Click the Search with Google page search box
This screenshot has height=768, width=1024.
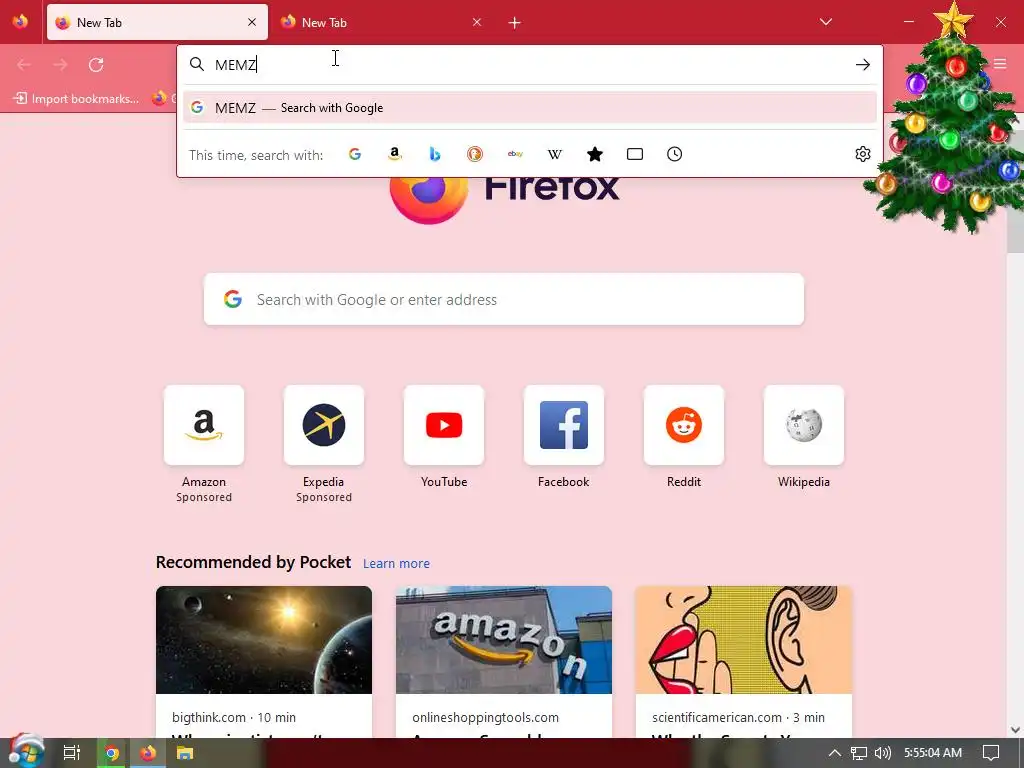click(x=504, y=299)
